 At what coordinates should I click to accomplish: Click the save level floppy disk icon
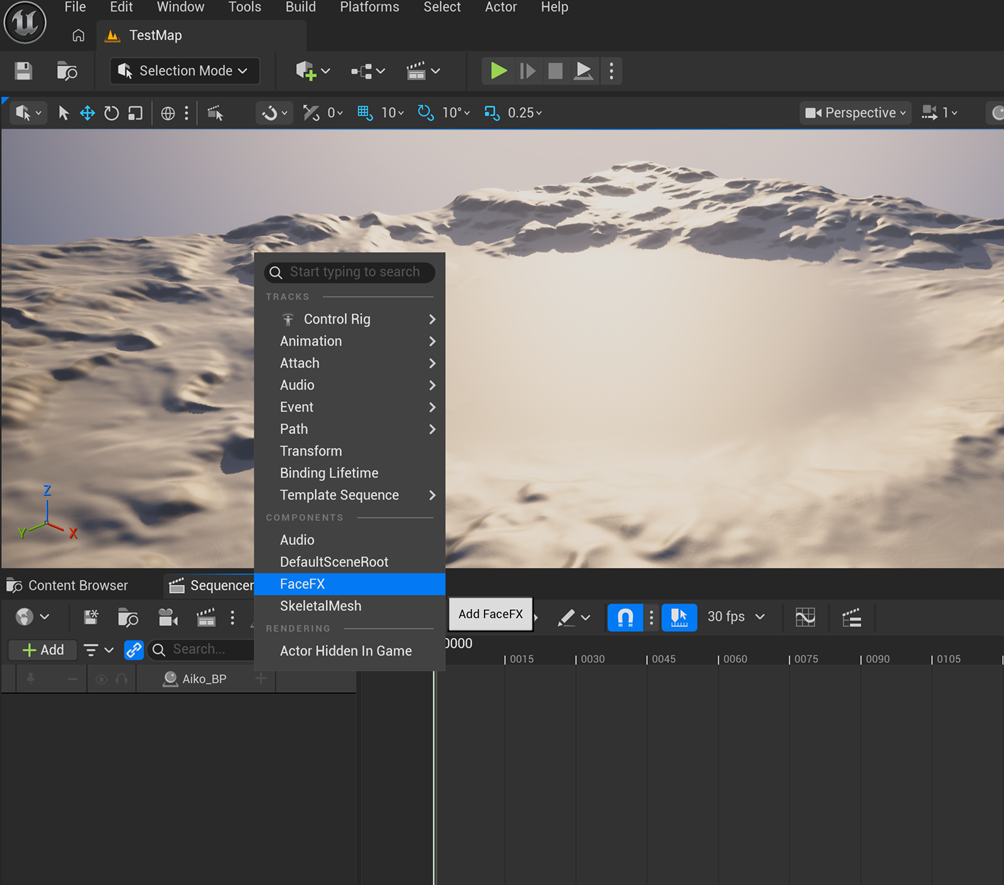pyautogui.click(x=24, y=70)
